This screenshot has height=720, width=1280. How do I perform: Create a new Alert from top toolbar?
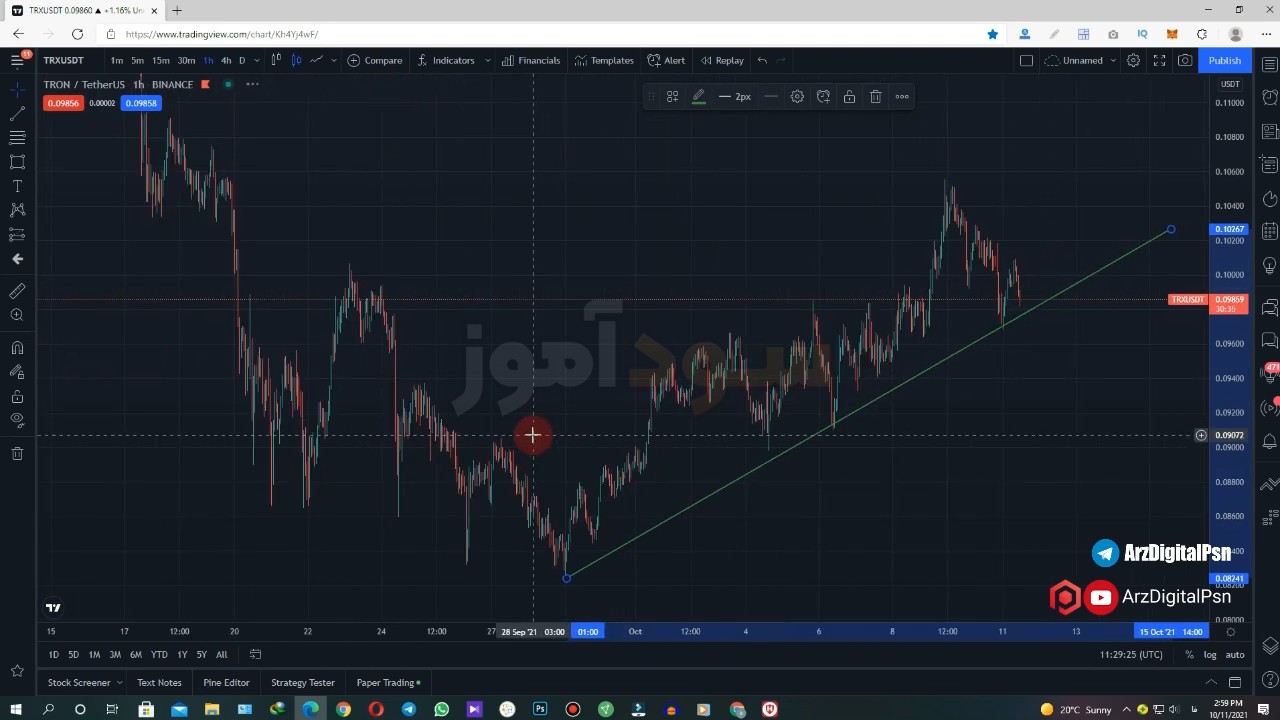point(666,61)
